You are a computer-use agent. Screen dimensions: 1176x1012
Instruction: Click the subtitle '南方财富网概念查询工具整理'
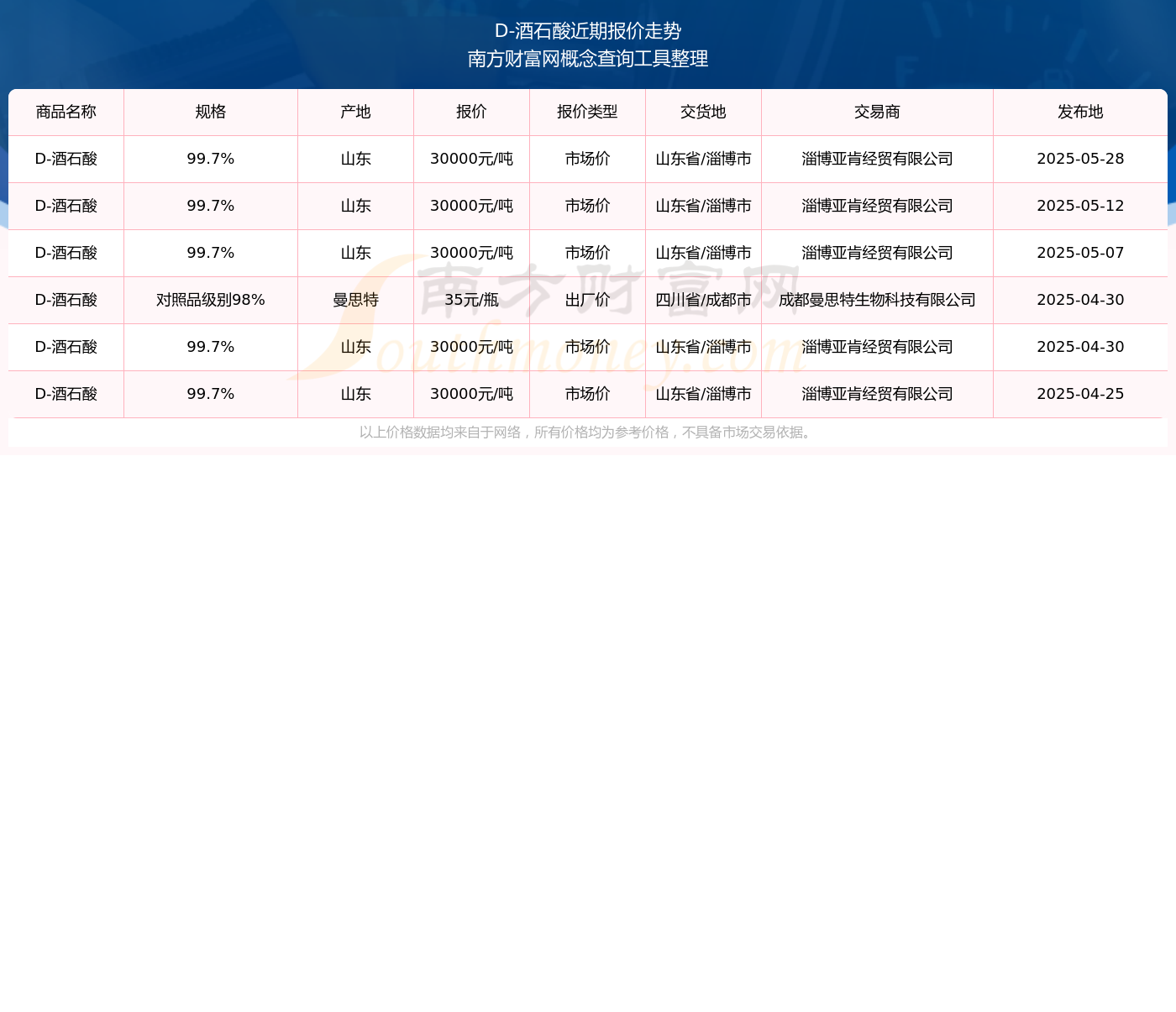pyautogui.click(x=588, y=59)
